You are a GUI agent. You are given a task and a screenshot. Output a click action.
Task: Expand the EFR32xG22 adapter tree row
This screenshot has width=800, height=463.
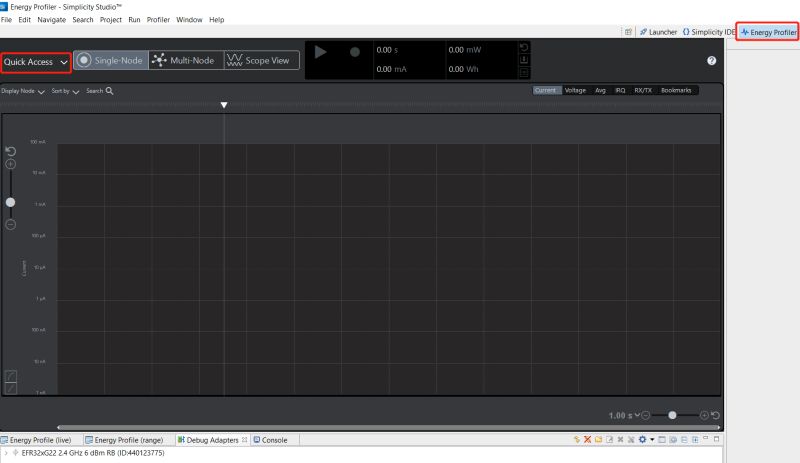tap(6, 453)
